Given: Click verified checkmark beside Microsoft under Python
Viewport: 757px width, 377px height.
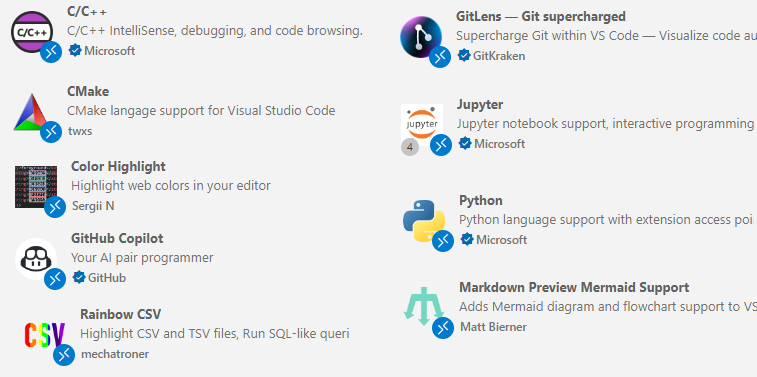Looking at the screenshot, I should [x=466, y=239].
